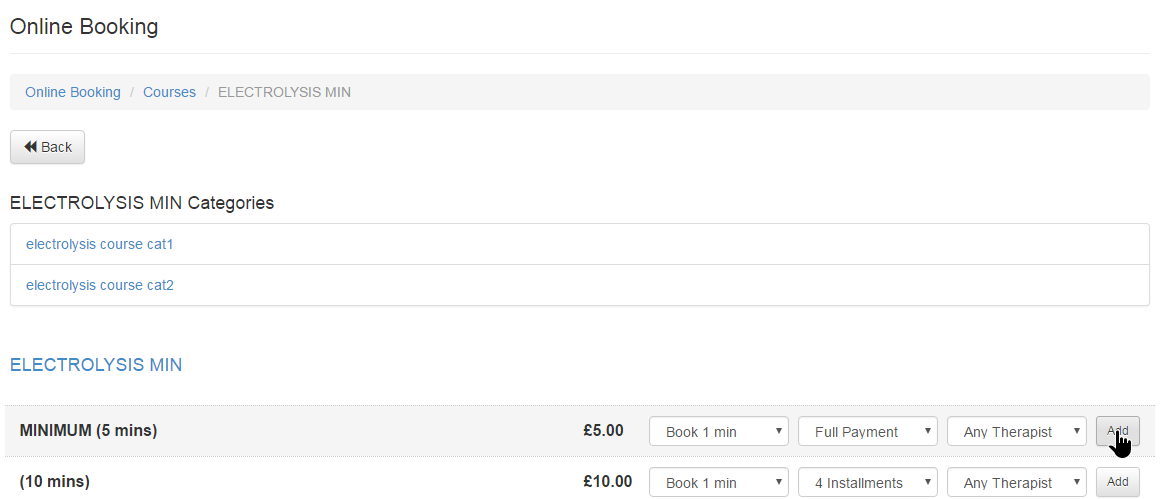Image resolution: width=1168 pixels, height=499 pixels.
Task: Add the MINIMUM (5 mins) course
Action: coord(1117,431)
